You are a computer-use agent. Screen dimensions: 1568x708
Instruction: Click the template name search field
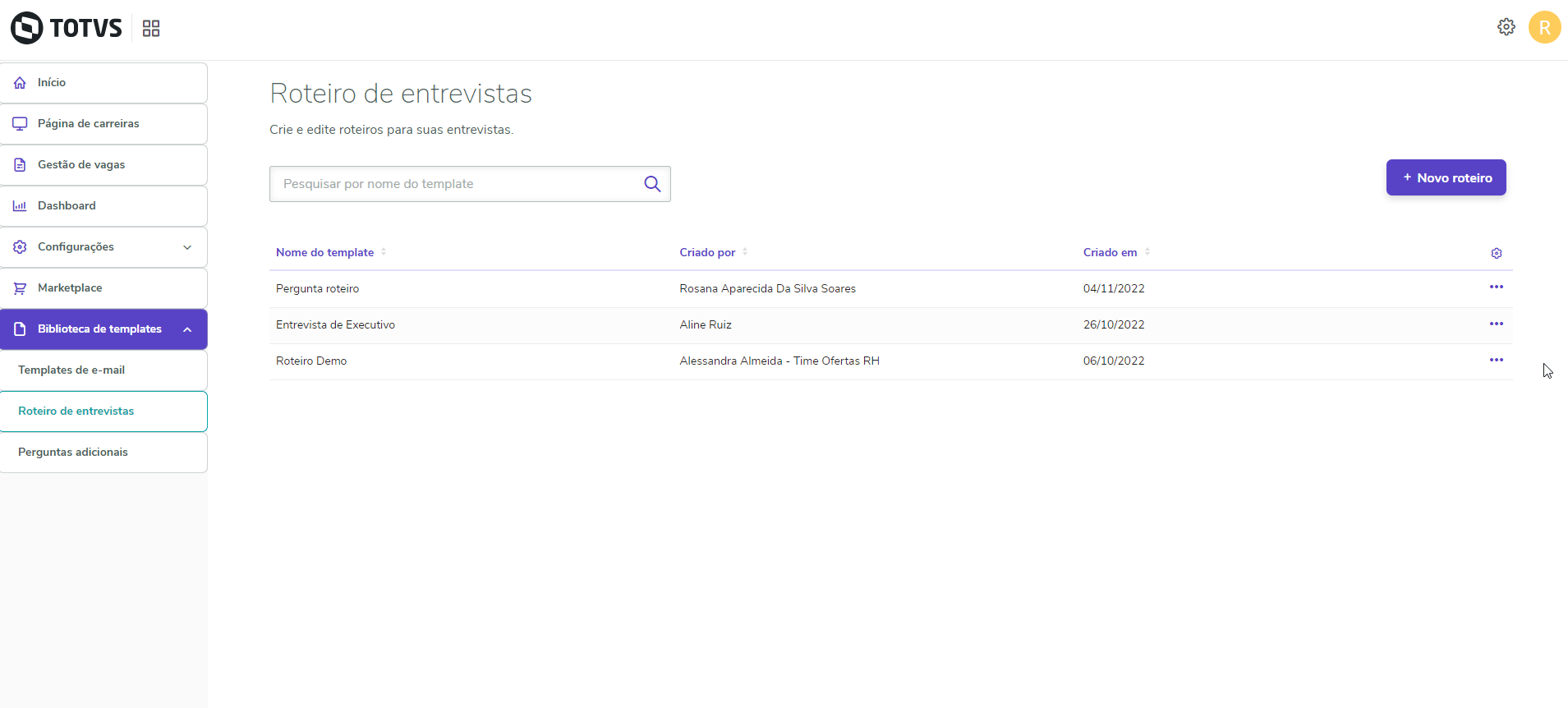click(x=456, y=184)
